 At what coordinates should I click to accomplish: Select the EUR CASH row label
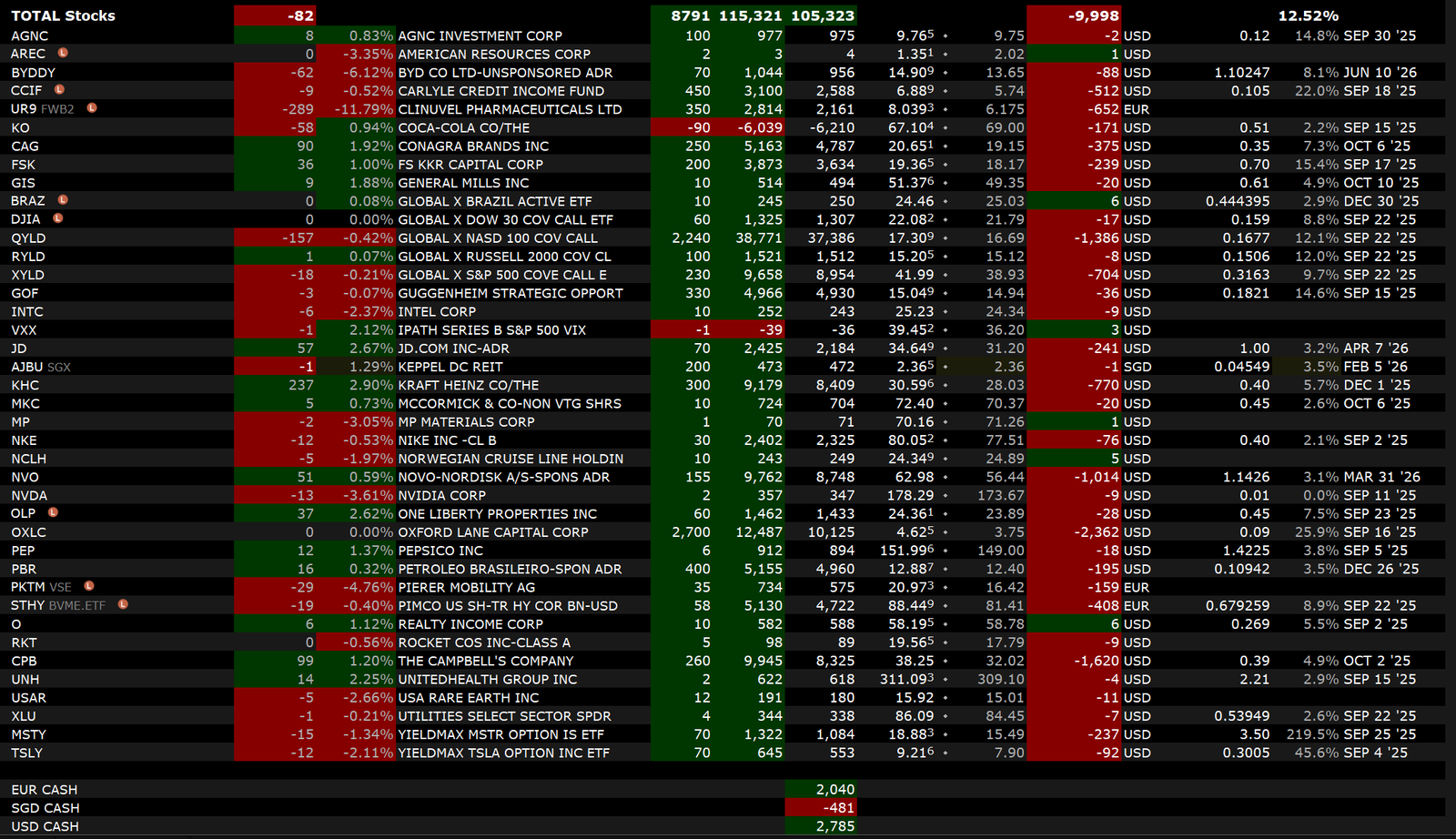click(45, 790)
